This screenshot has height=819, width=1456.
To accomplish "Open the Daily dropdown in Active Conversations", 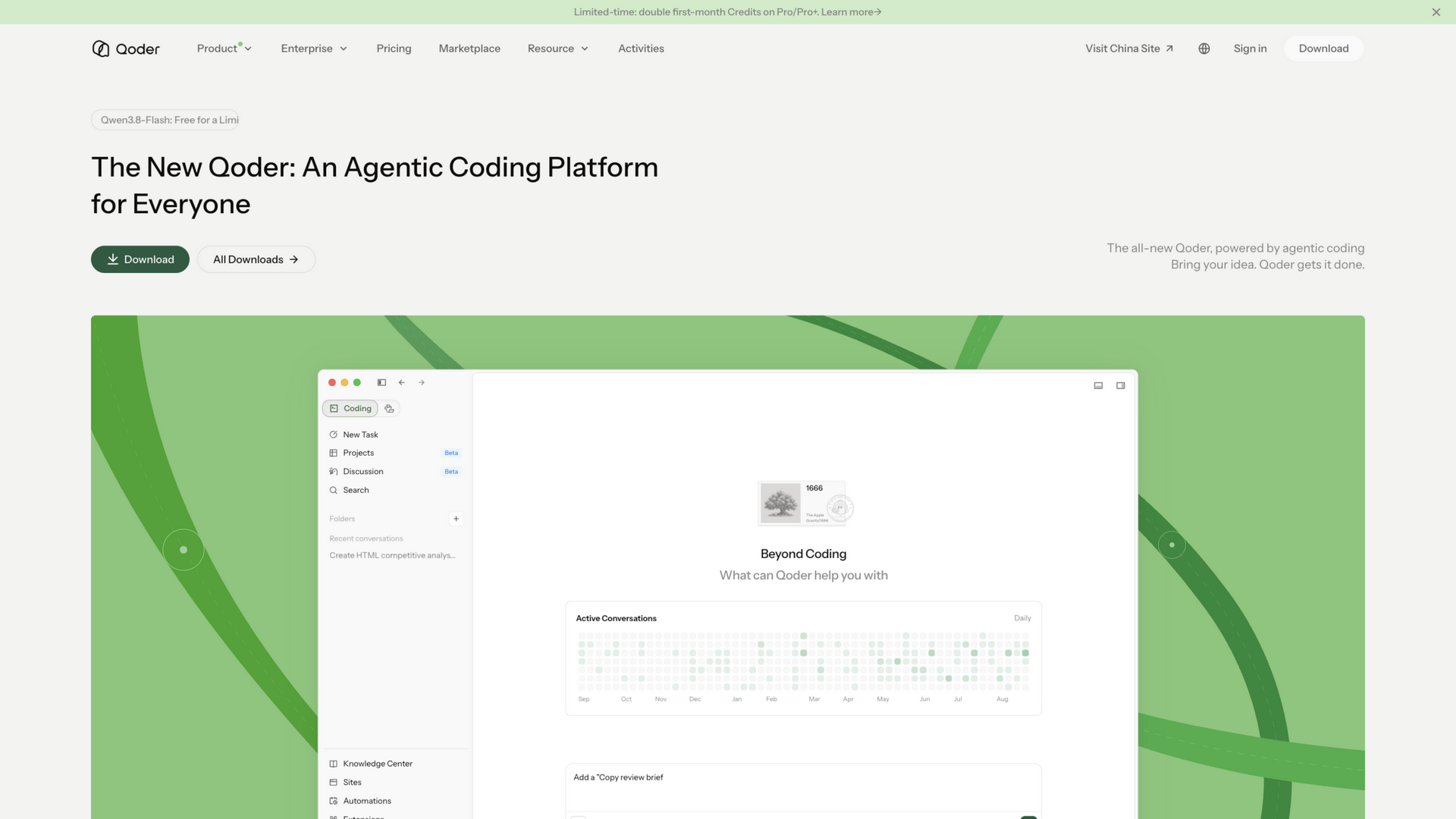I will [x=1022, y=618].
